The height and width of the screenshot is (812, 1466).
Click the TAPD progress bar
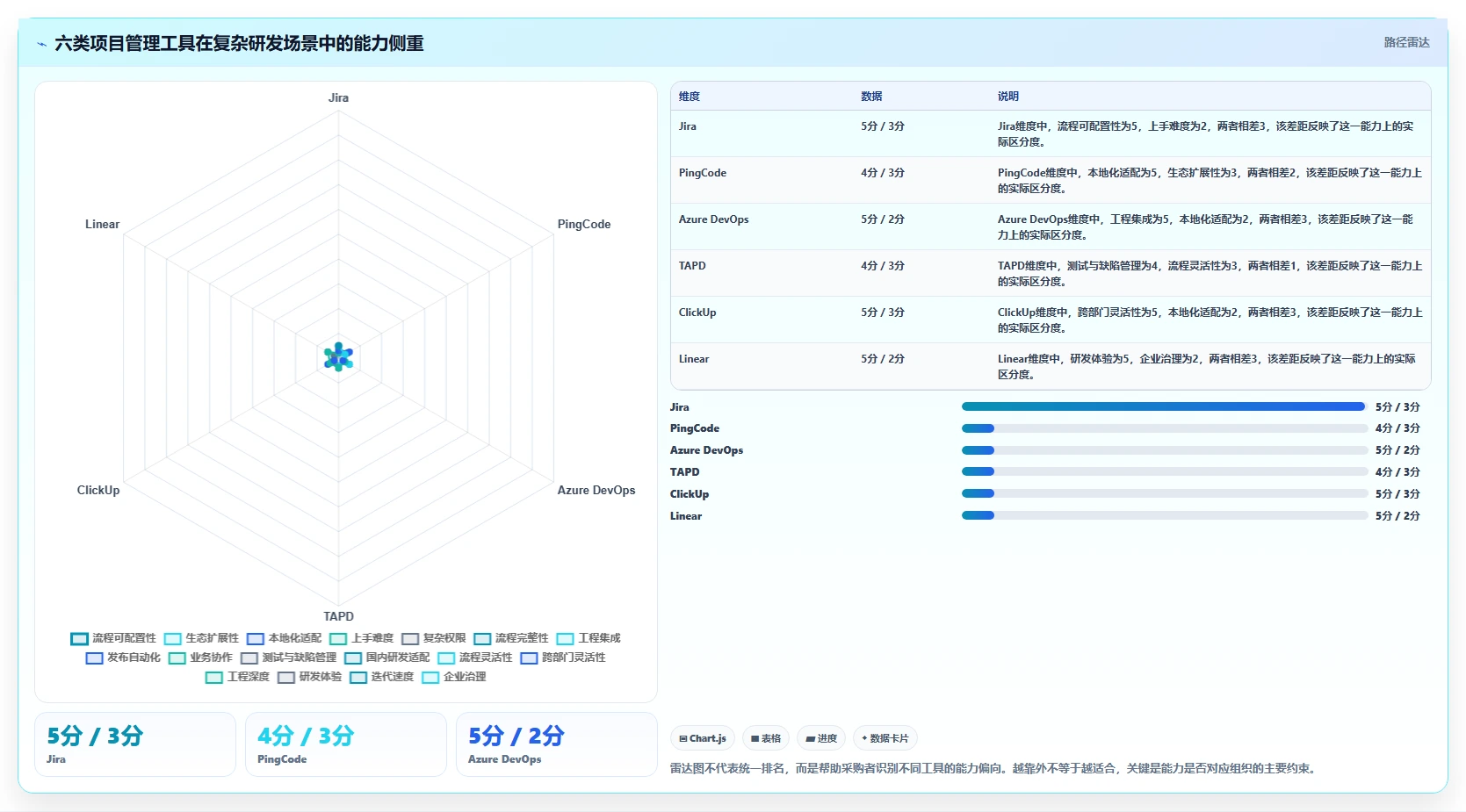click(1165, 472)
